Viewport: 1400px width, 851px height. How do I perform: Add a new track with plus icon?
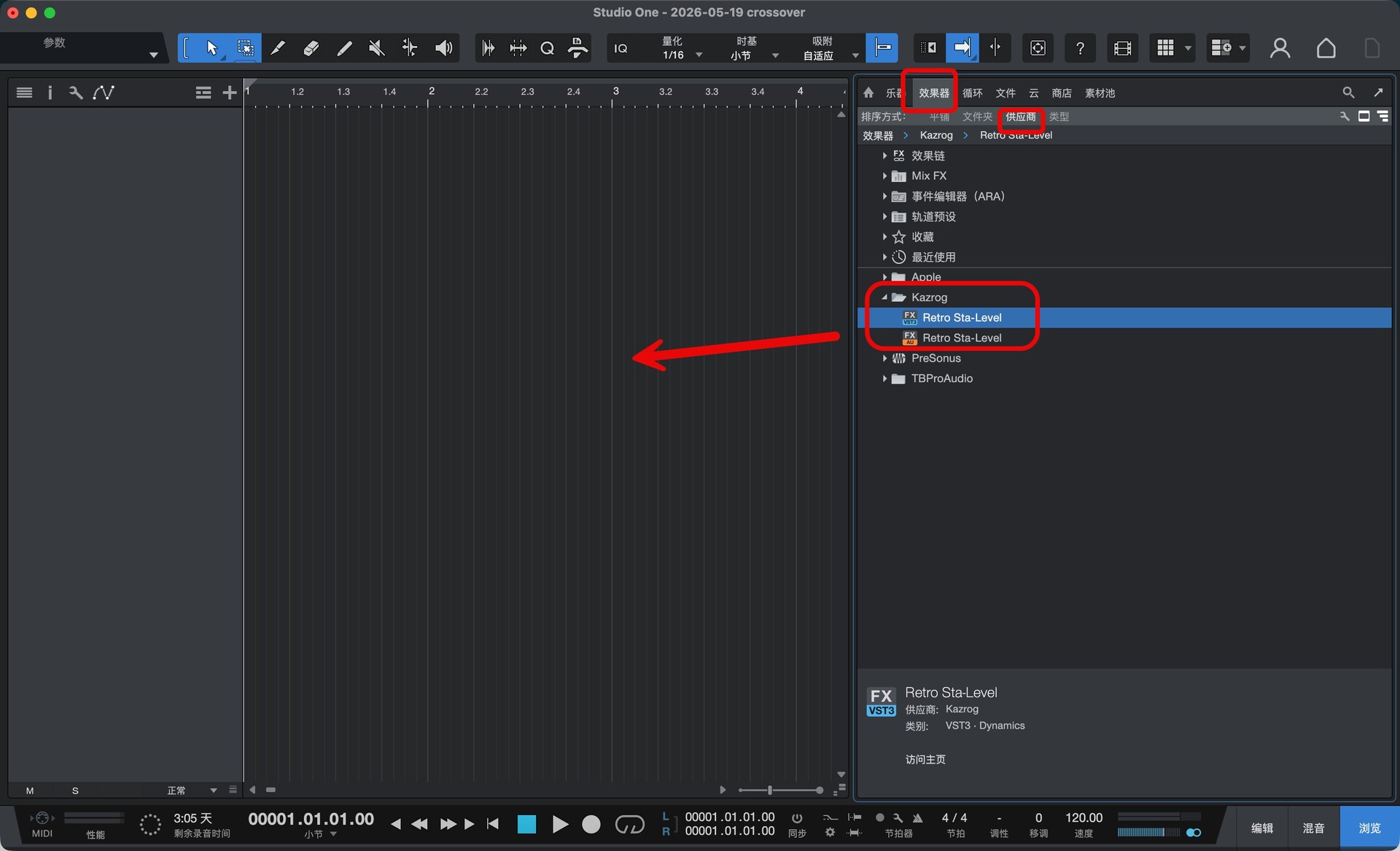(230, 93)
